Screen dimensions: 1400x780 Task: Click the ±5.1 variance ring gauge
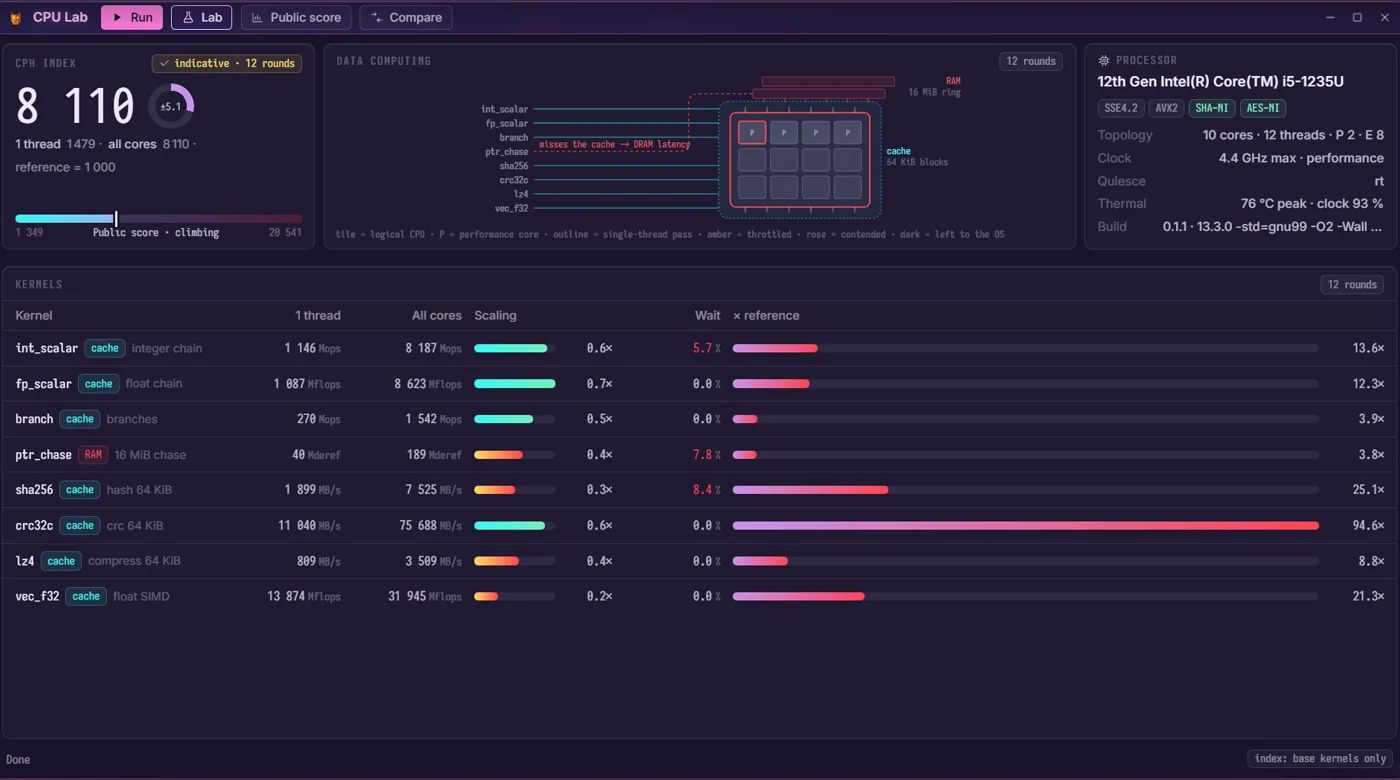click(171, 106)
